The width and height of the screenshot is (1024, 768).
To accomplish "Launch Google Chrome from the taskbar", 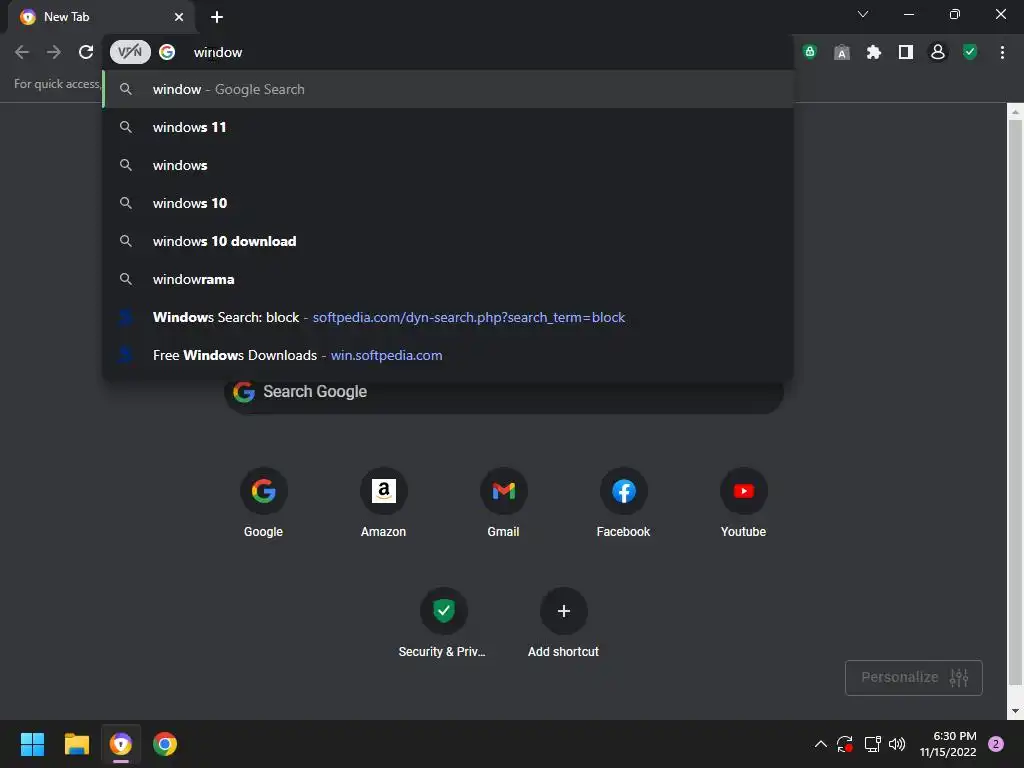I will [x=165, y=744].
